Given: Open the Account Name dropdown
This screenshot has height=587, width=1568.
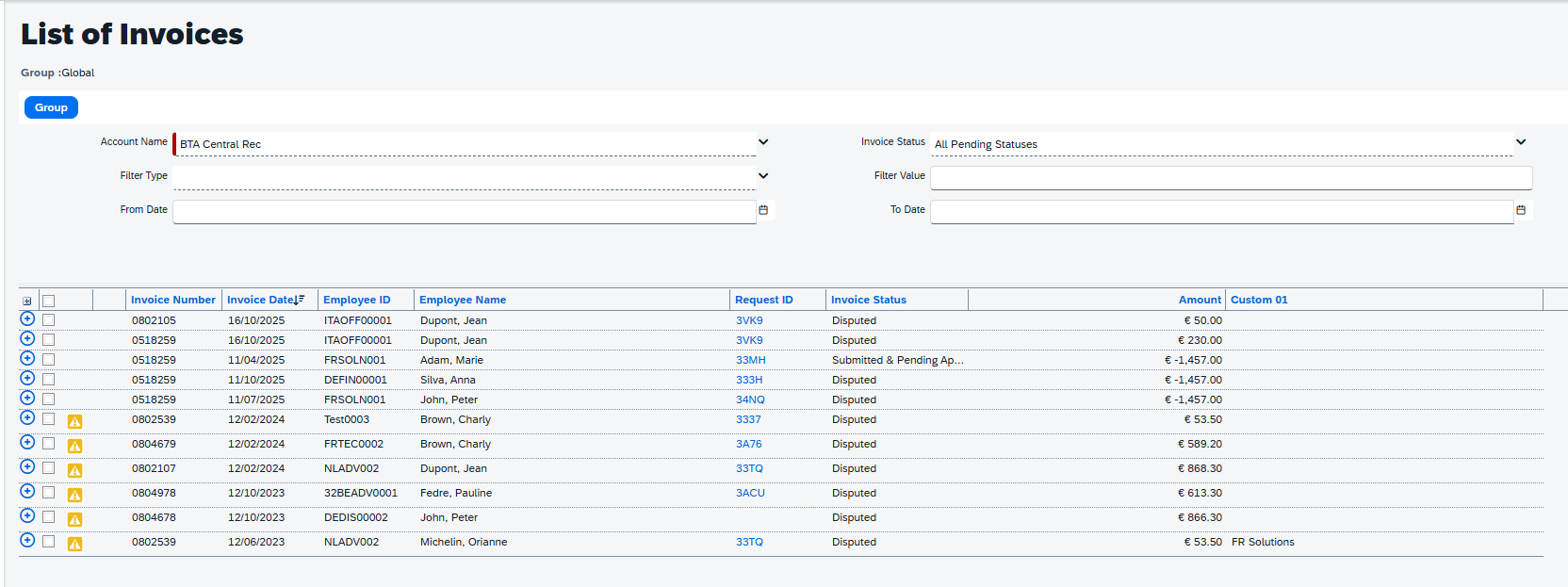Looking at the screenshot, I should point(763,142).
